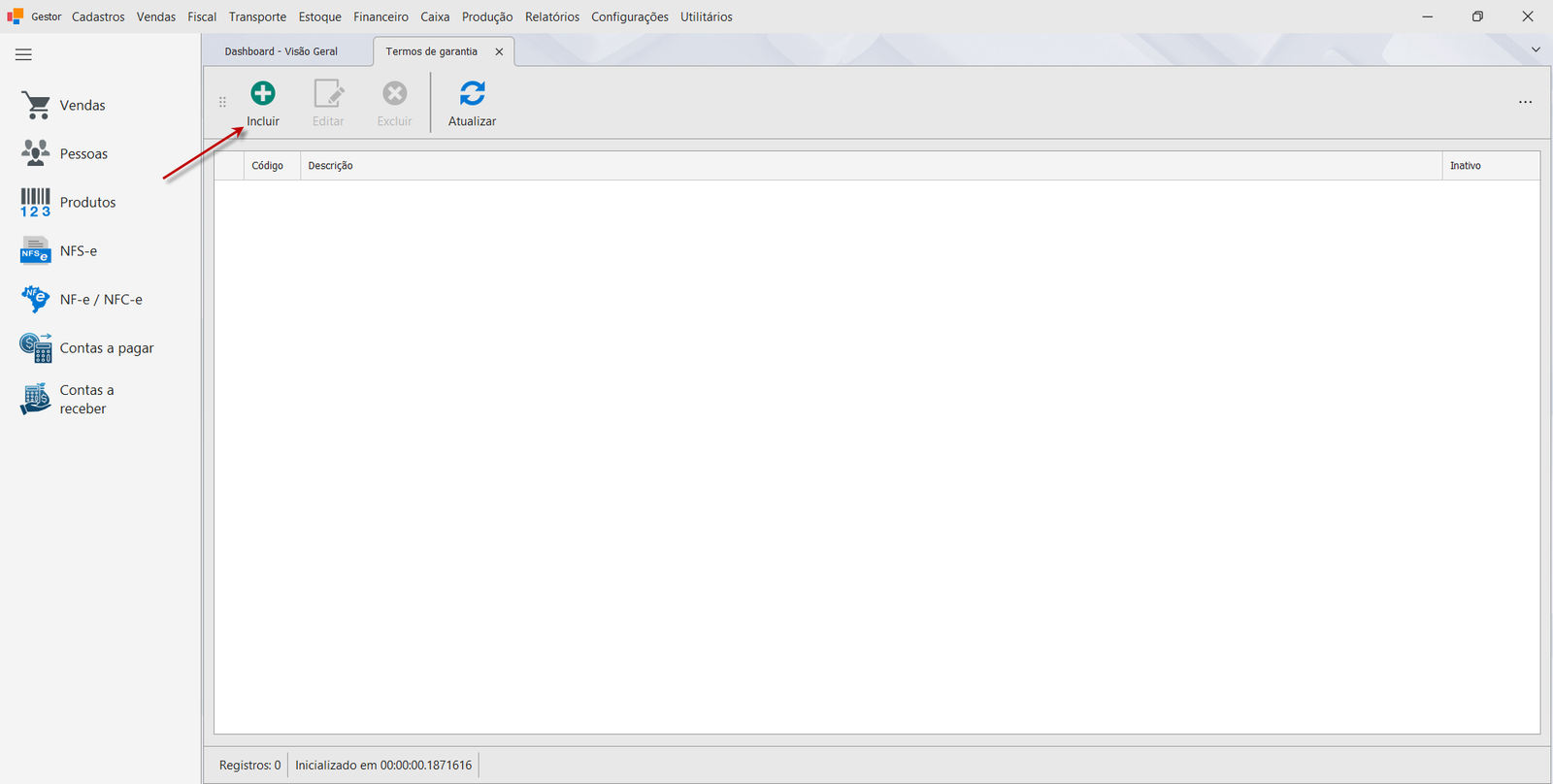Sort by the Descrição column header
The width and height of the screenshot is (1553, 784).
coord(871,166)
